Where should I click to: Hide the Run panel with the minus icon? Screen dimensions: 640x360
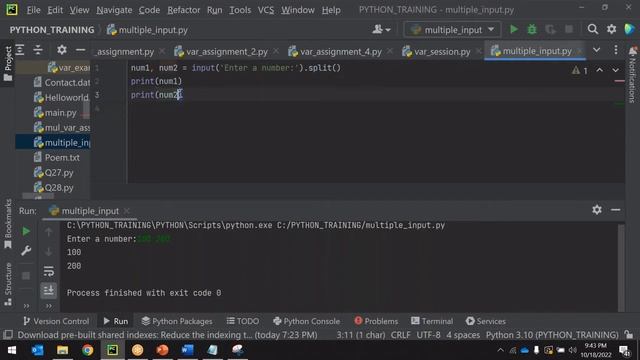click(616, 210)
